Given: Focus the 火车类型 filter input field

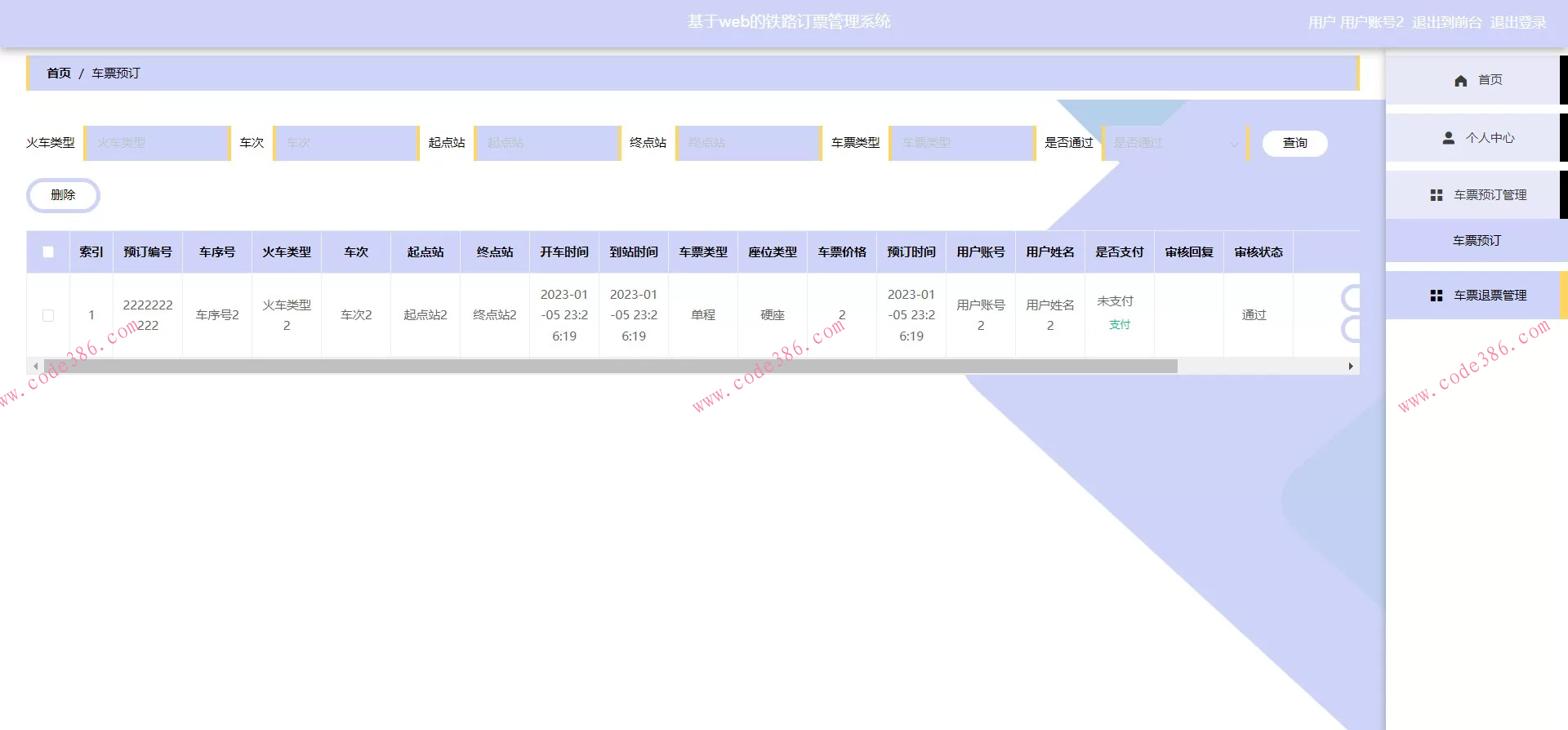Looking at the screenshot, I should (x=157, y=143).
